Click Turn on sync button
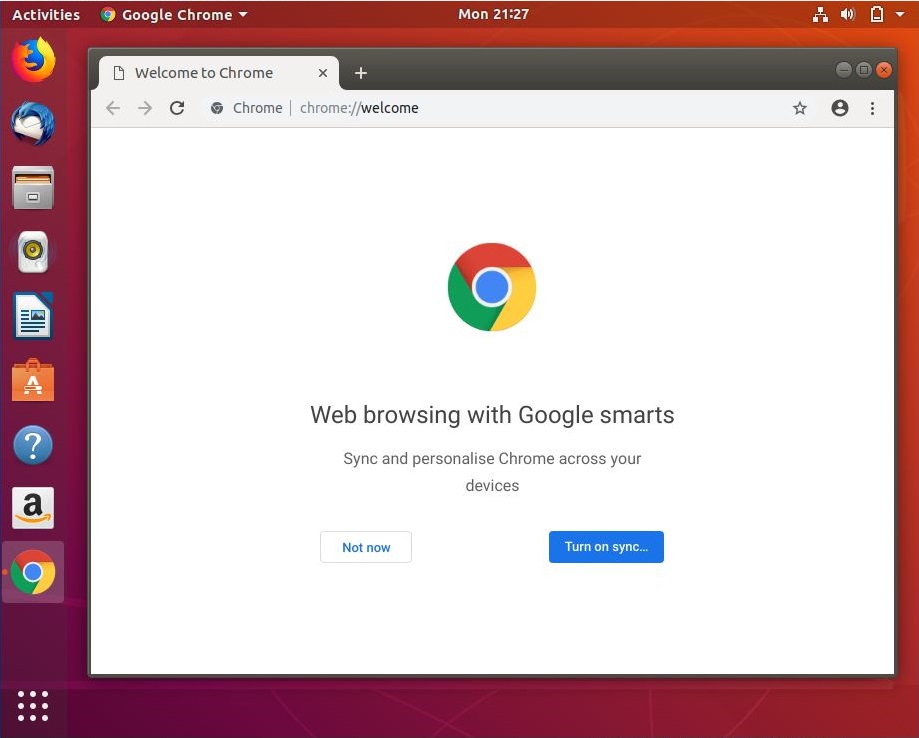Image resolution: width=919 pixels, height=738 pixels. click(606, 547)
